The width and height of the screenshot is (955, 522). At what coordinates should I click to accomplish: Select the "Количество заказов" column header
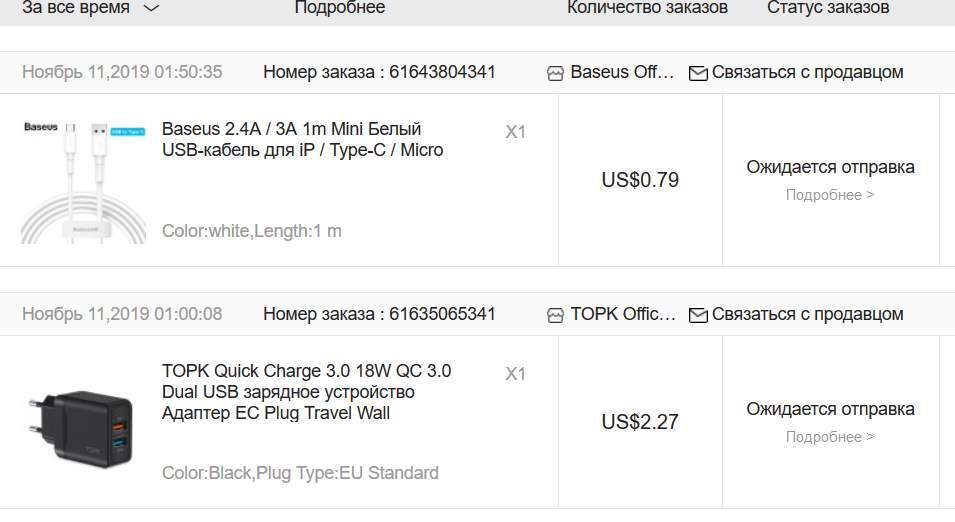[647, 8]
